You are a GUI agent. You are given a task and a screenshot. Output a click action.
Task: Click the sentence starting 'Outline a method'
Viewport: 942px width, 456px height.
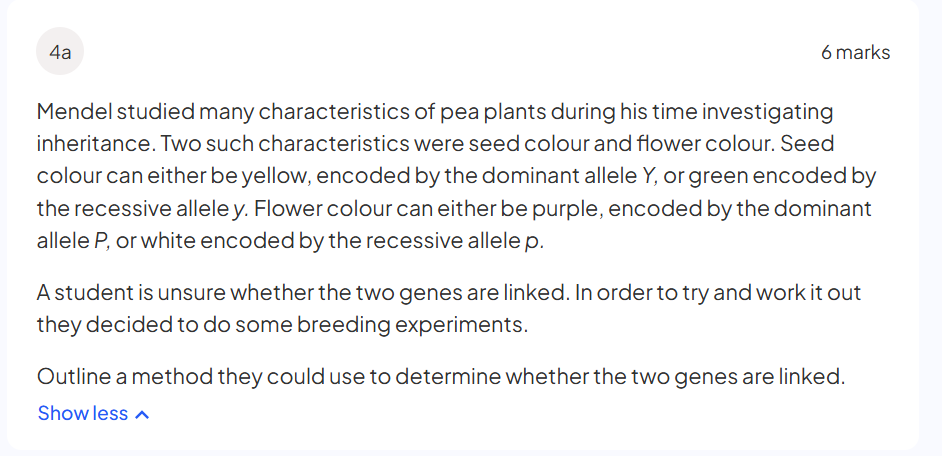[x=441, y=377]
